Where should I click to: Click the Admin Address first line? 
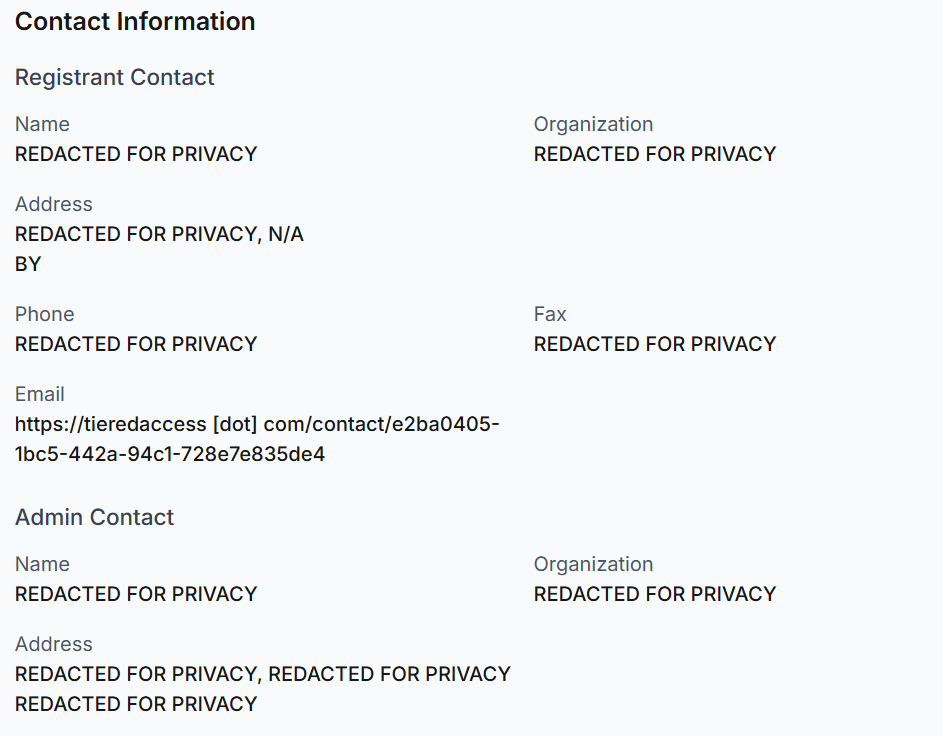[x=263, y=674]
